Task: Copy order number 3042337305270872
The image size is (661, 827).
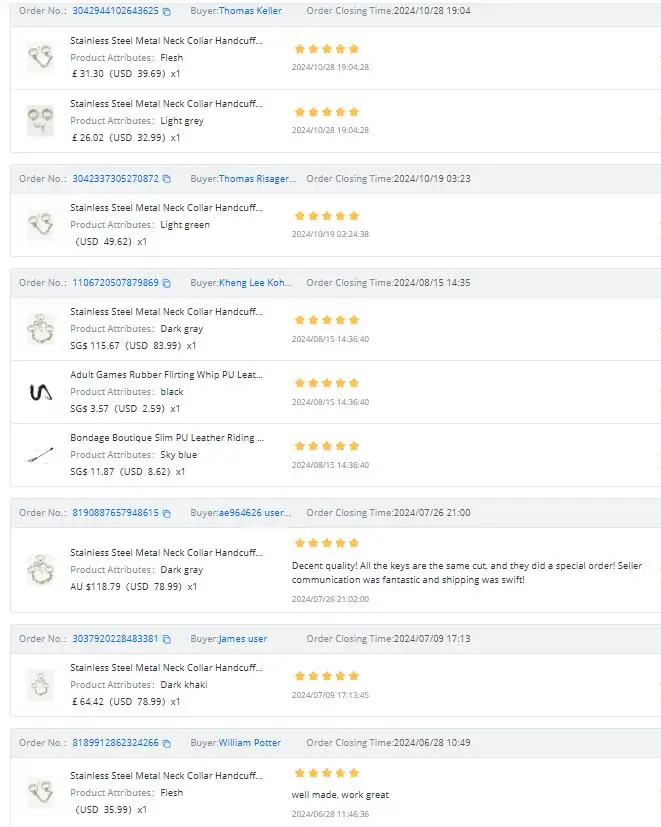Action: (167, 180)
